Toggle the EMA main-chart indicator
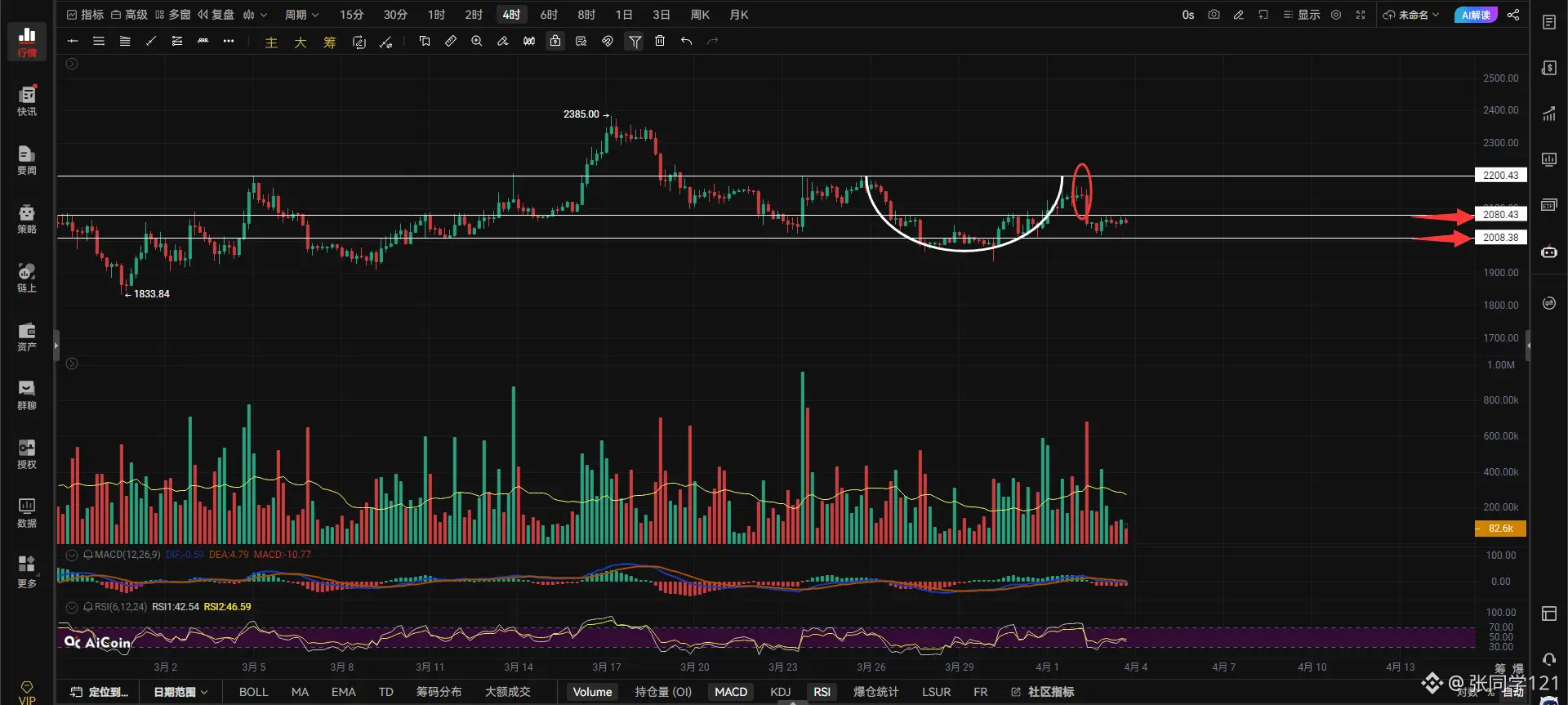 (x=343, y=692)
